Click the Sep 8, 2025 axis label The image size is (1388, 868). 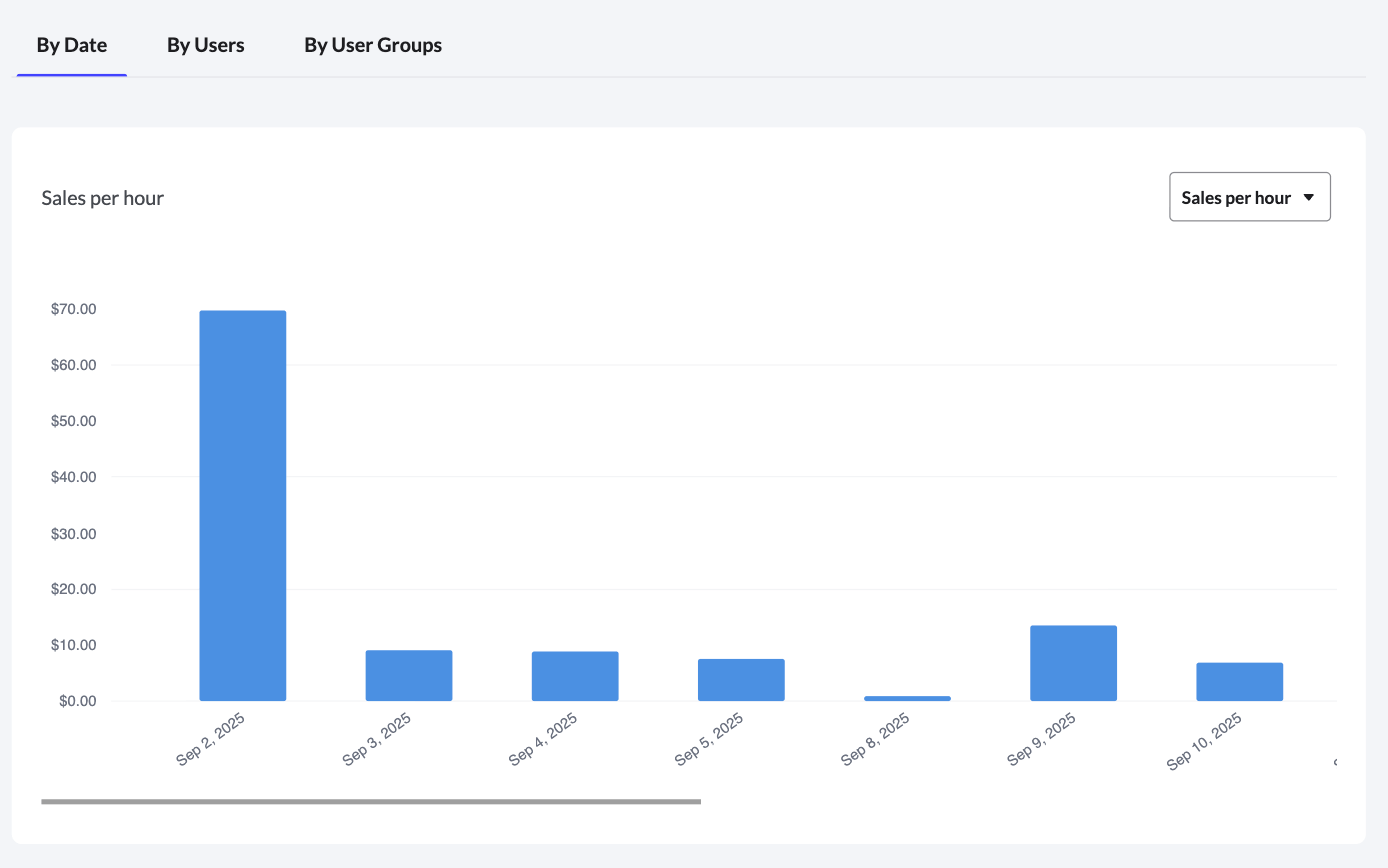876,739
